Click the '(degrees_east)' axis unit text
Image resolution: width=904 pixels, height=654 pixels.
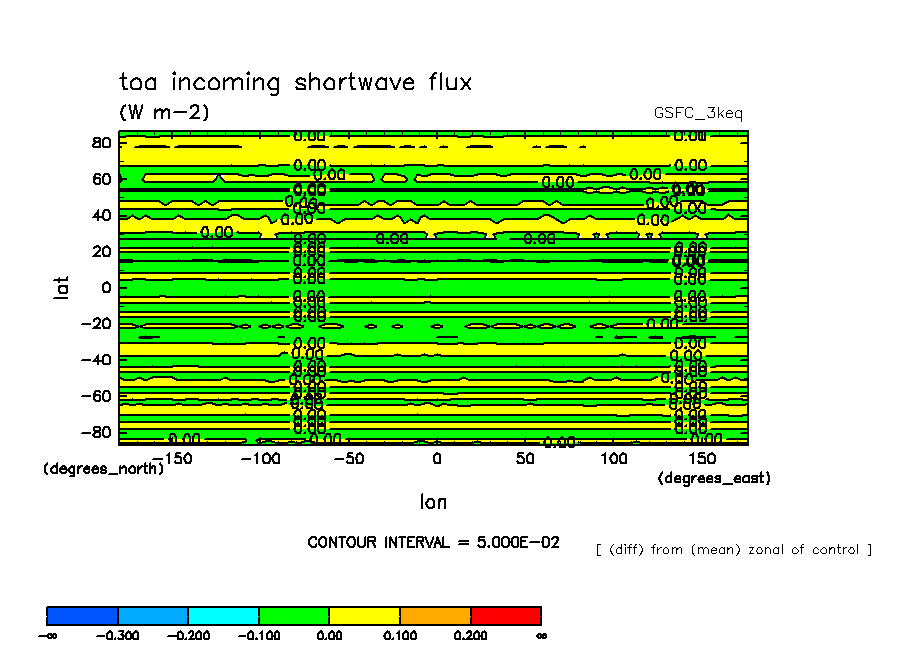(714, 478)
